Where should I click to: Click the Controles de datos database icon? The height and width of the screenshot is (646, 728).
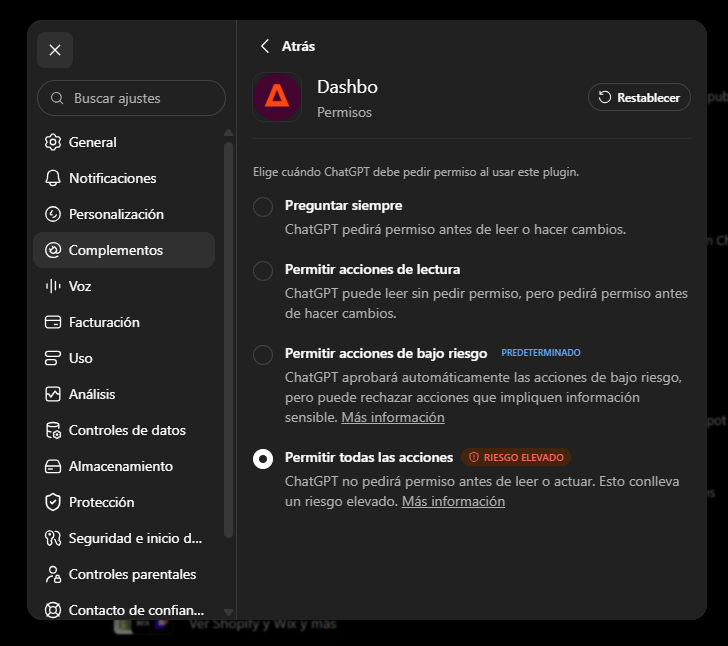[53, 431]
